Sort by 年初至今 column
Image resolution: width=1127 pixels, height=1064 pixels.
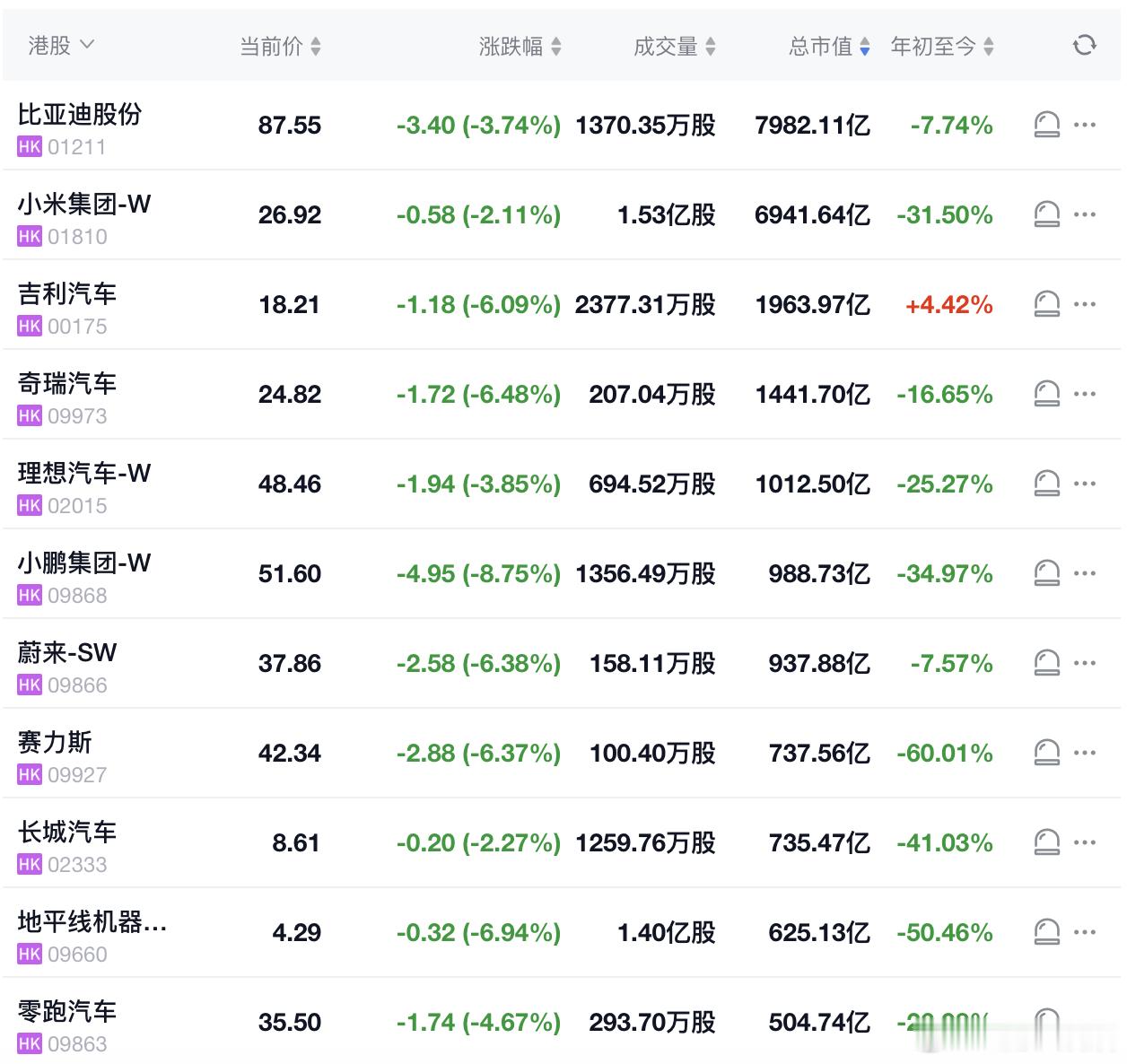942,47
